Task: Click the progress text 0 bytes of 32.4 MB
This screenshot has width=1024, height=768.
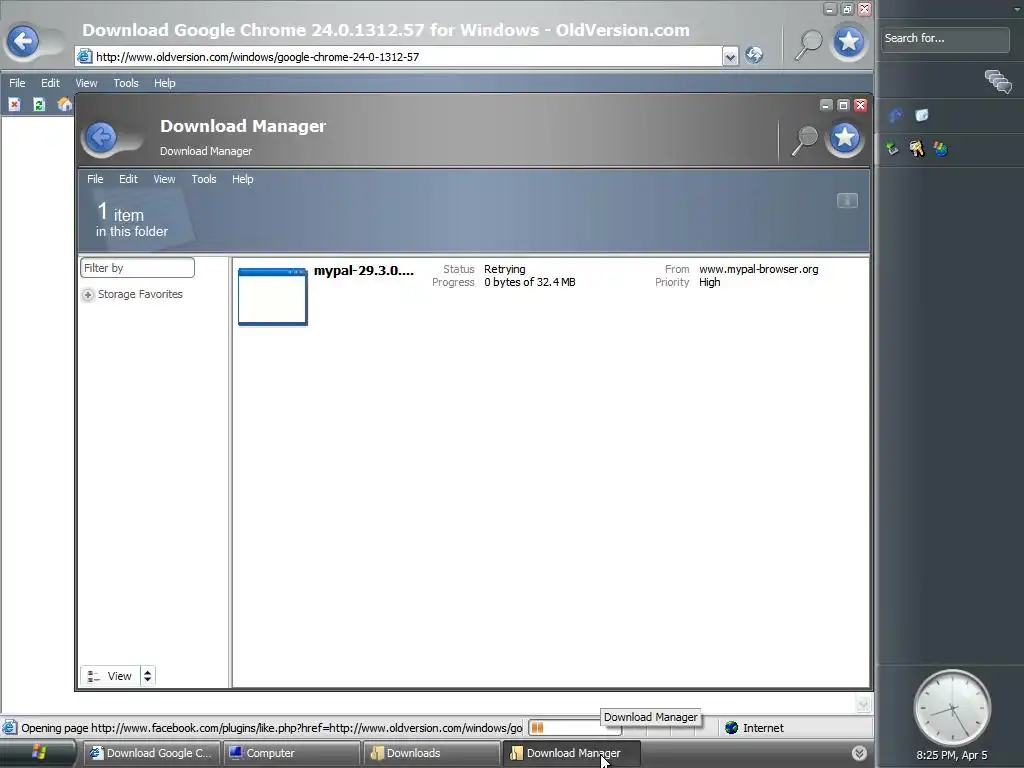Action: point(530,282)
